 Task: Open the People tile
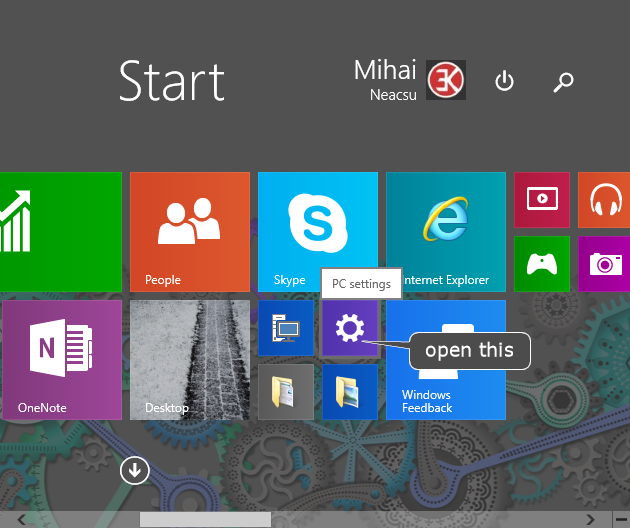click(x=190, y=232)
